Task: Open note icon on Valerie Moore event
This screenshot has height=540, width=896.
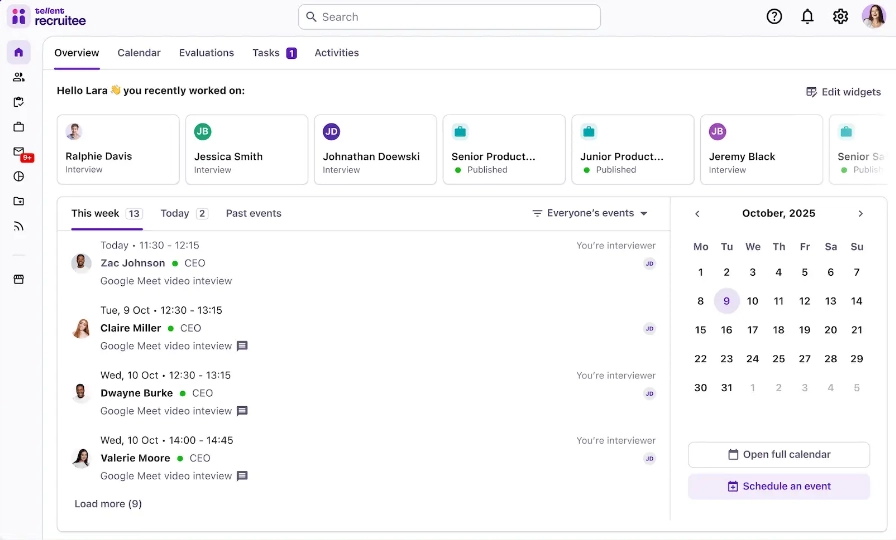Action: [x=242, y=476]
